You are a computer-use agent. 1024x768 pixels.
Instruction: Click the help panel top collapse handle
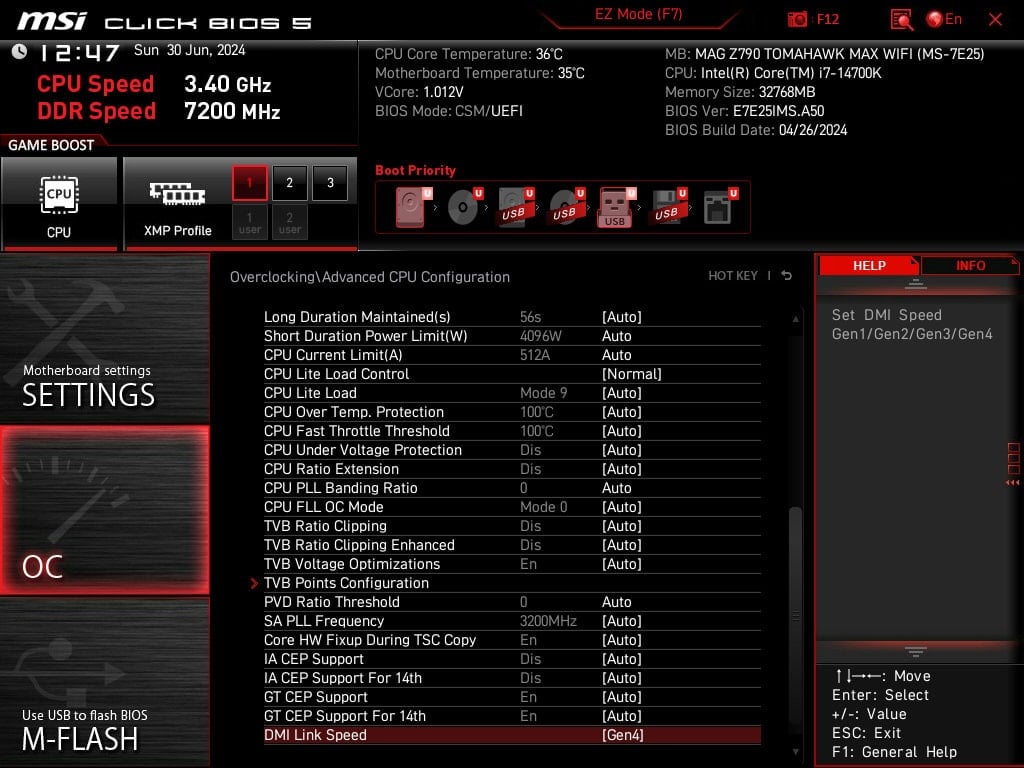915,284
